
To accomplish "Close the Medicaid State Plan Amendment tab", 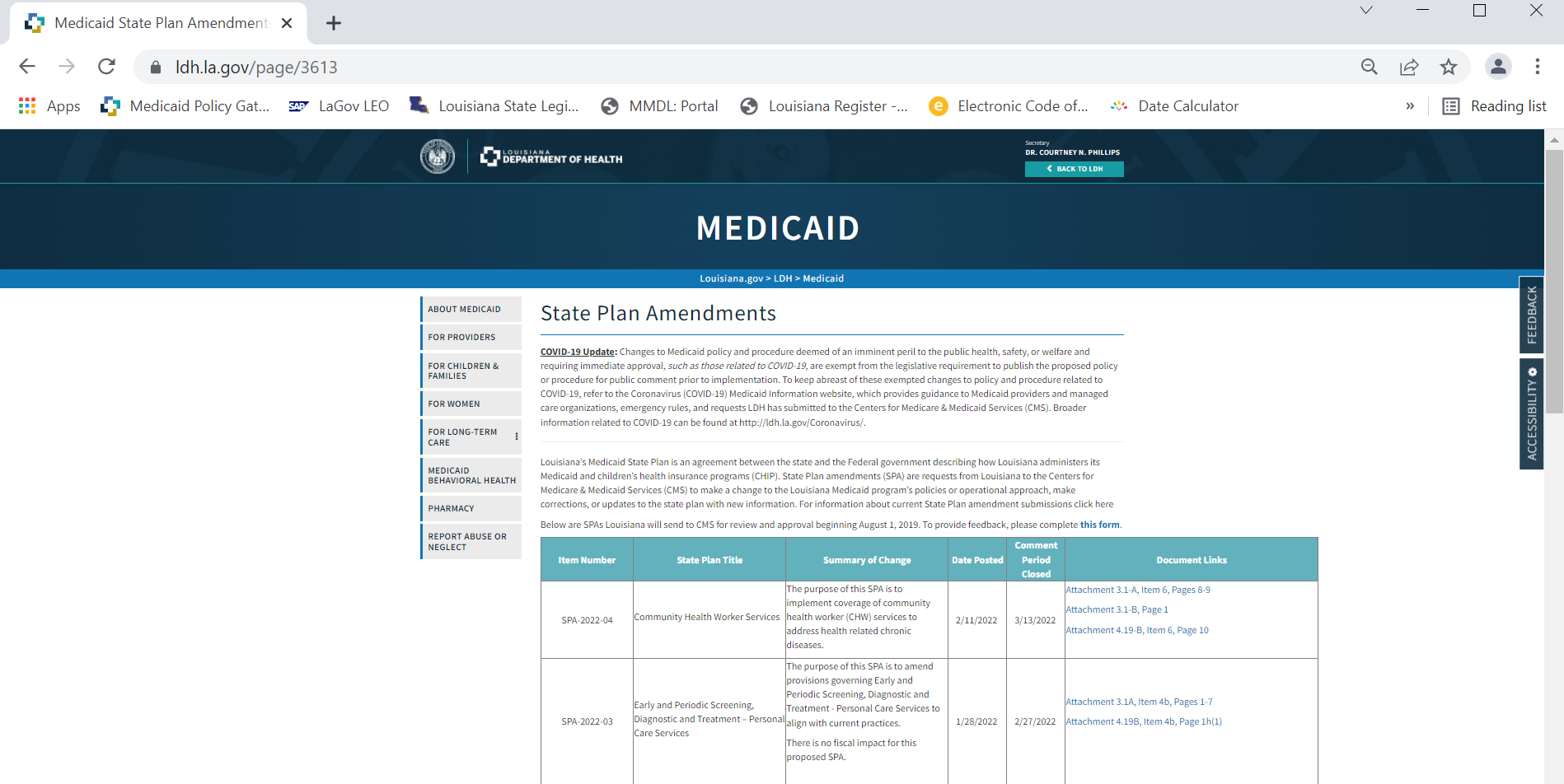I will [x=287, y=23].
